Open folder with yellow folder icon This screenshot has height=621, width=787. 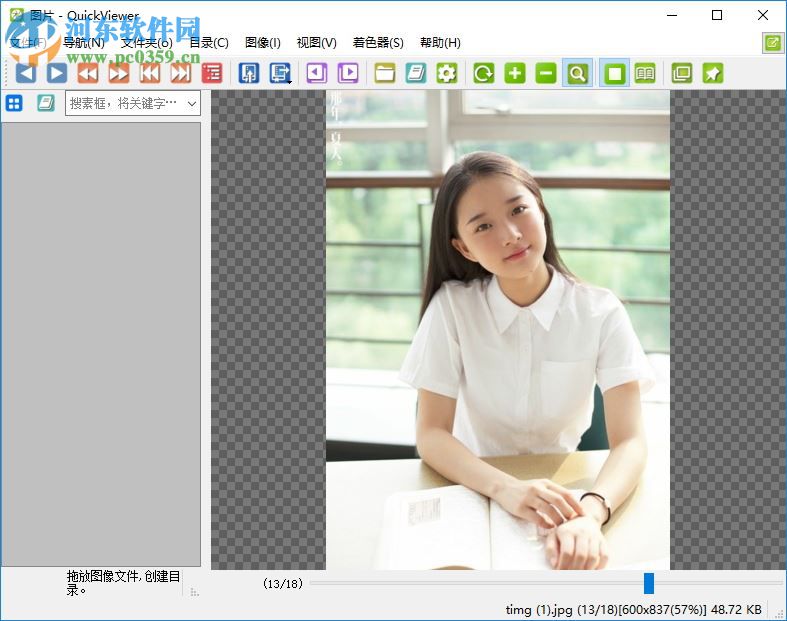(385, 74)
